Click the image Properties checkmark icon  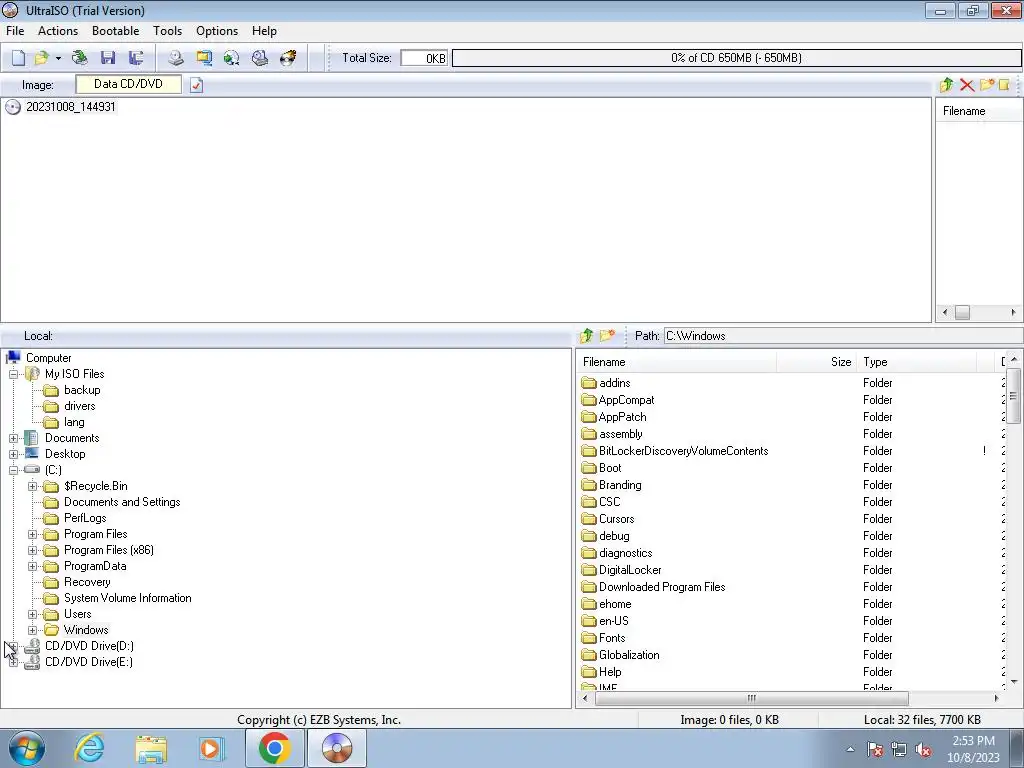(197, 85)
